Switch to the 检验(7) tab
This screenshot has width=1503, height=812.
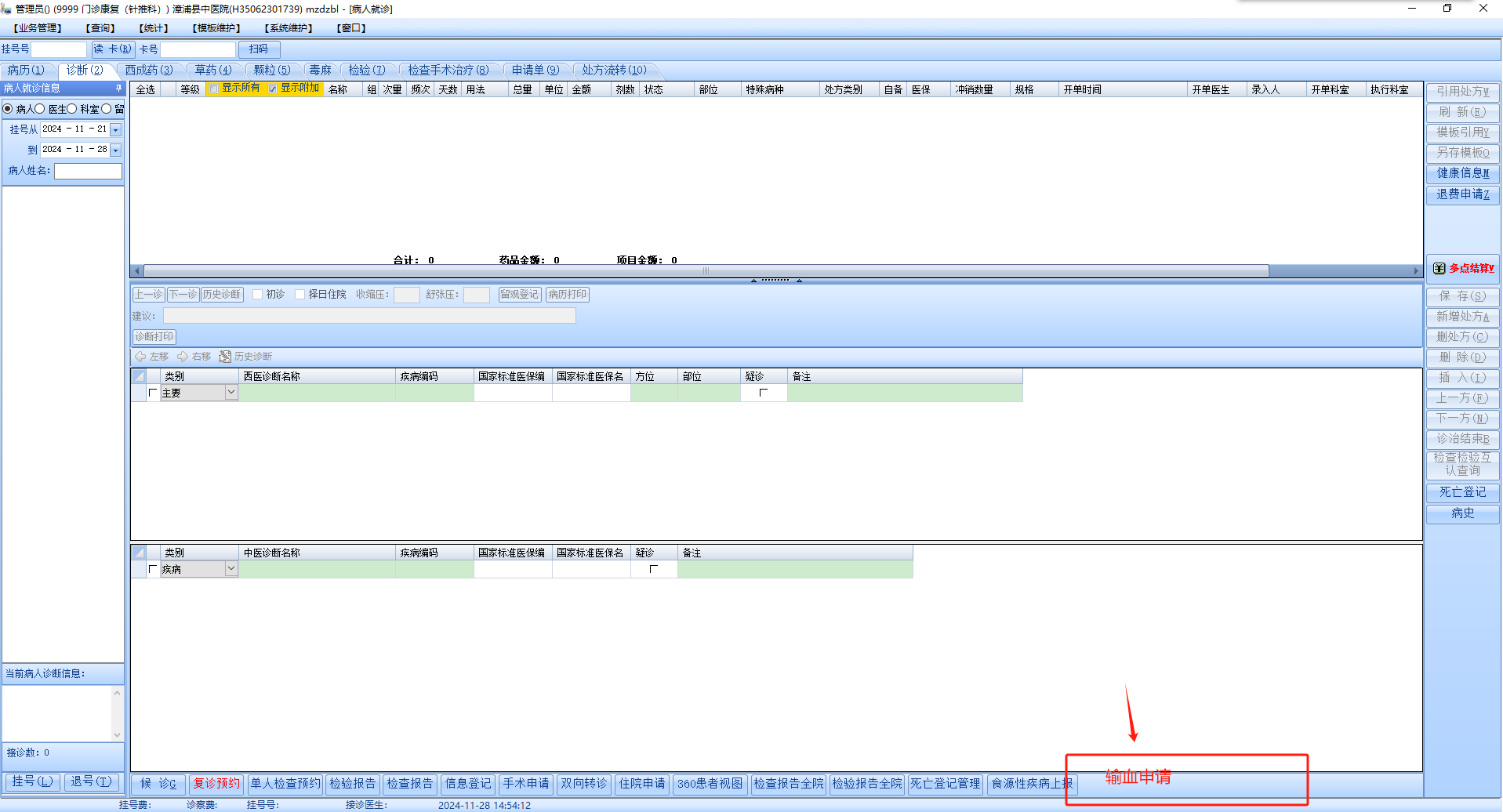pyautogui.click(x=367, y=71)
